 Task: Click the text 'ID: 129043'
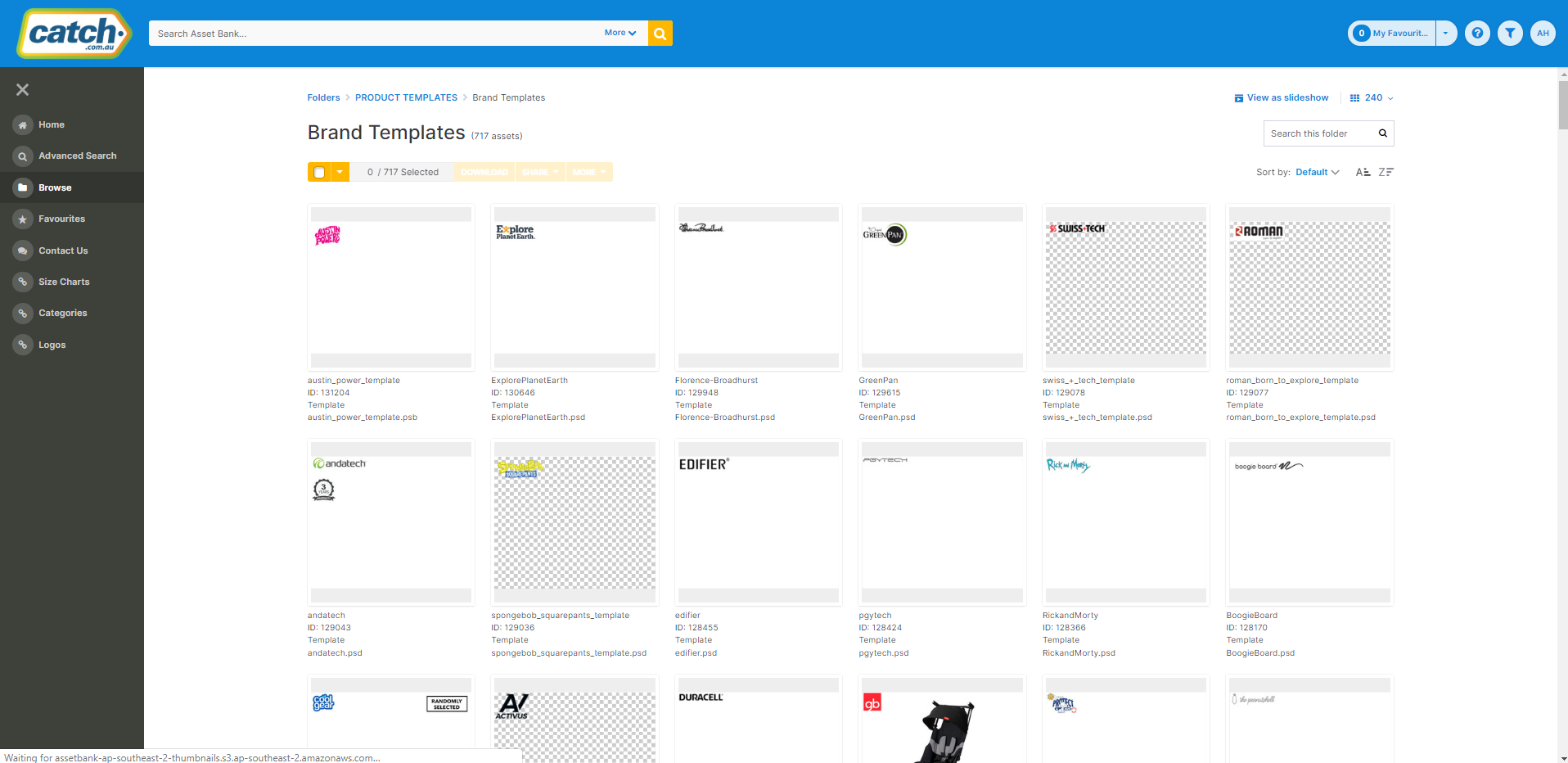(x=329, y=628)
